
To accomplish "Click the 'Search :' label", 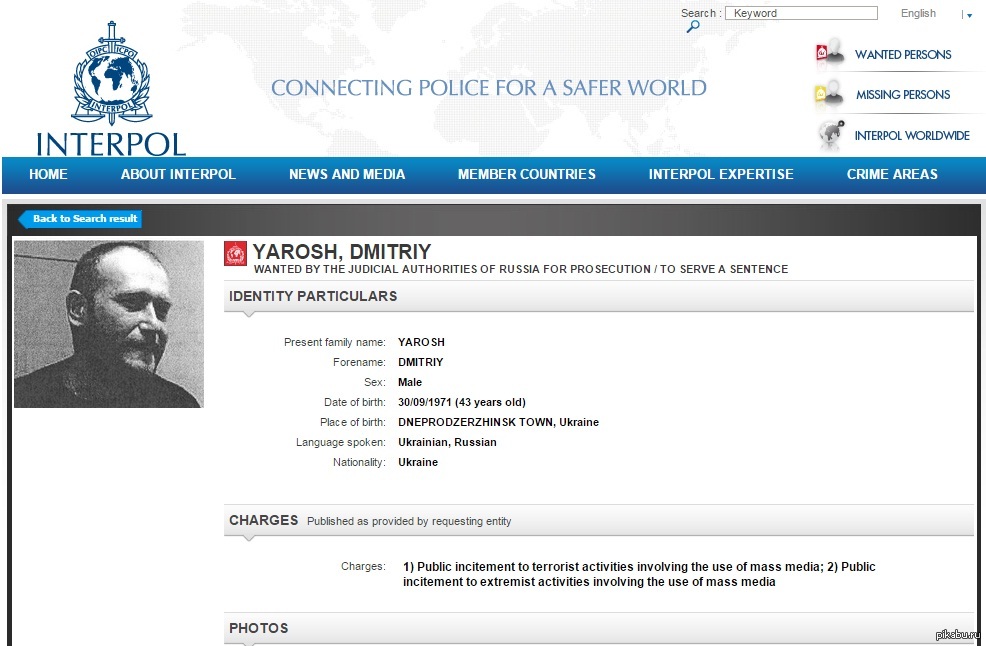I will click(x=701, y=13).
